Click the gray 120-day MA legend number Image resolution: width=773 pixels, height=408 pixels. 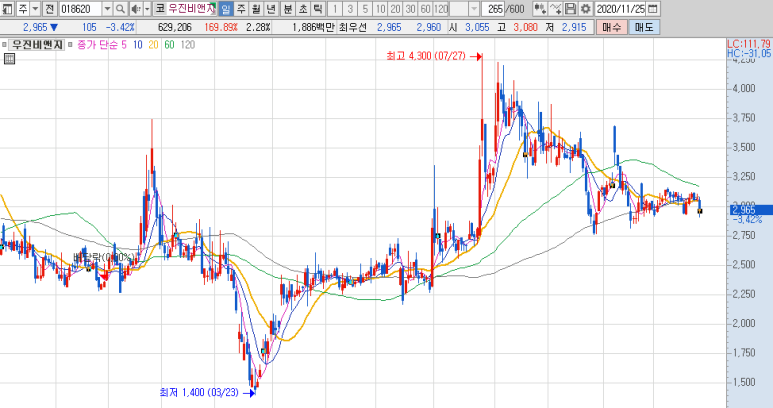(x=187, y=45)
